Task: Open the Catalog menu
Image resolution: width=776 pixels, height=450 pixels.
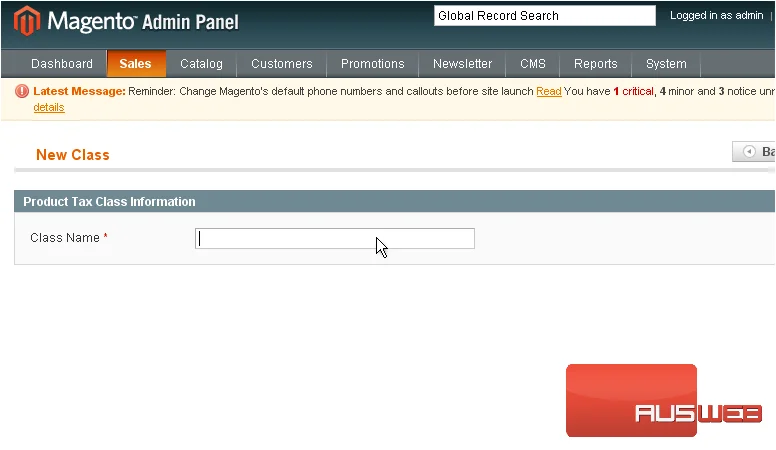Action: coord(201,64)
